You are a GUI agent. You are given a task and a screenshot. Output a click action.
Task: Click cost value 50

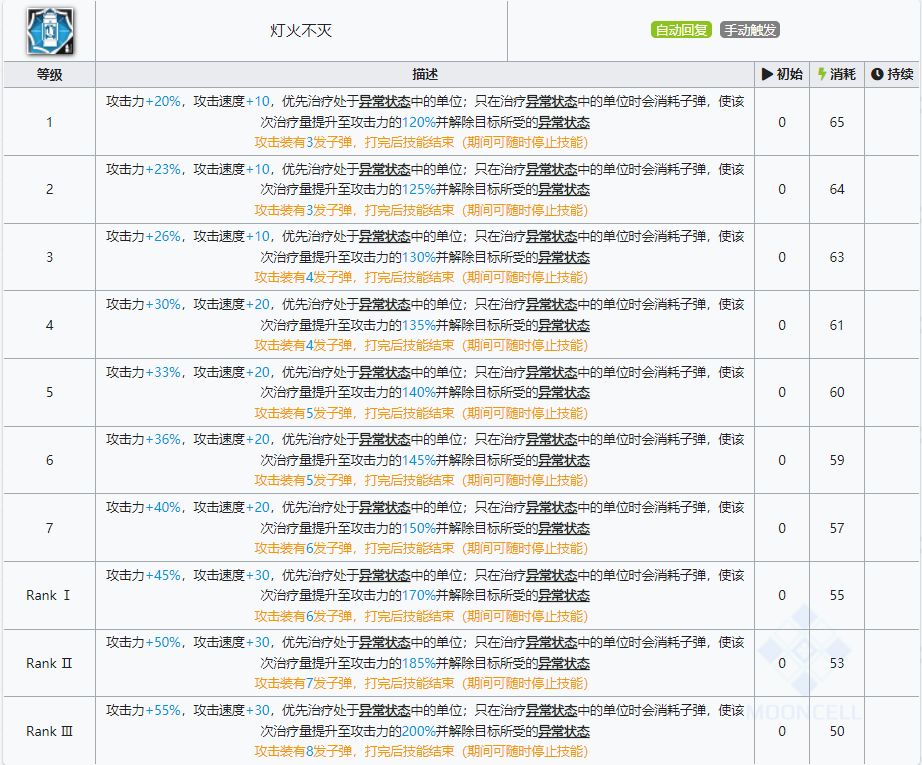[837, 731]
